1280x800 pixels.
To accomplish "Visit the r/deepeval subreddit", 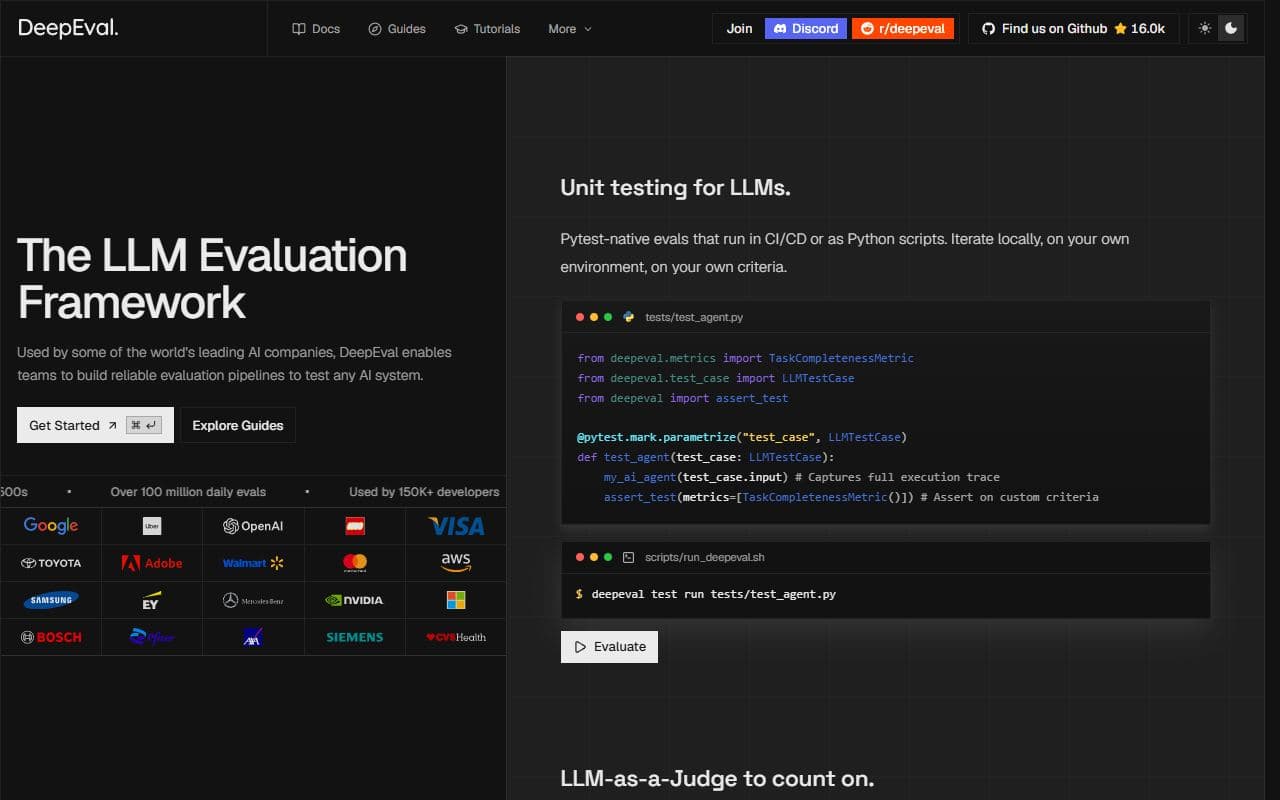I will 903,28.
